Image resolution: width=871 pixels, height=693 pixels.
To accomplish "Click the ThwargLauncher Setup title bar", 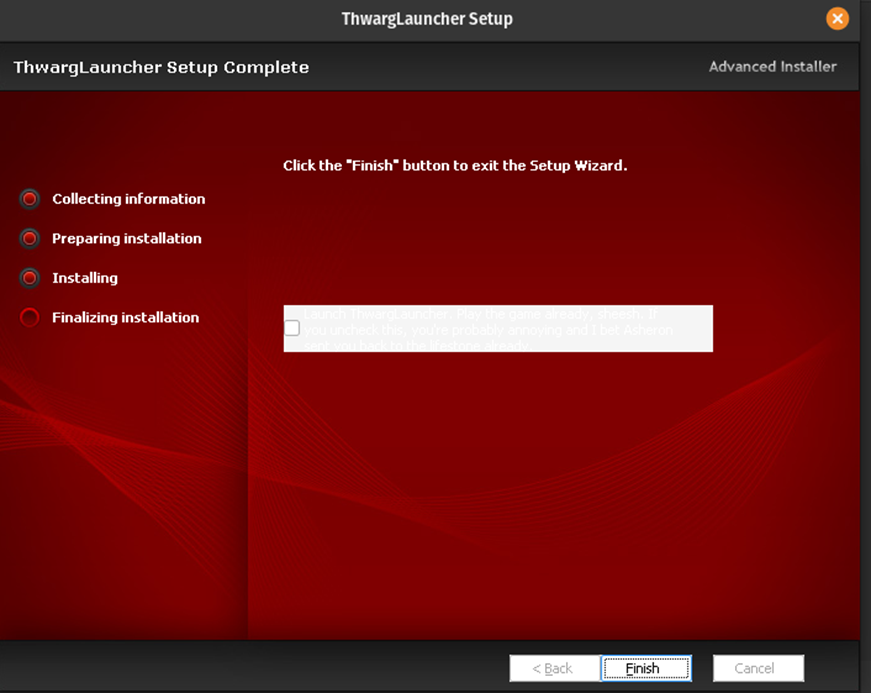I will click(x=427, y=19).
